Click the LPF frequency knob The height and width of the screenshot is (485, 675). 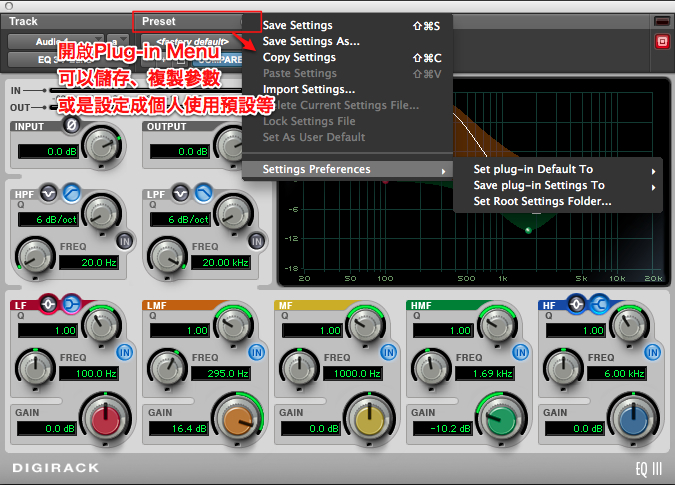coord(167,257)
